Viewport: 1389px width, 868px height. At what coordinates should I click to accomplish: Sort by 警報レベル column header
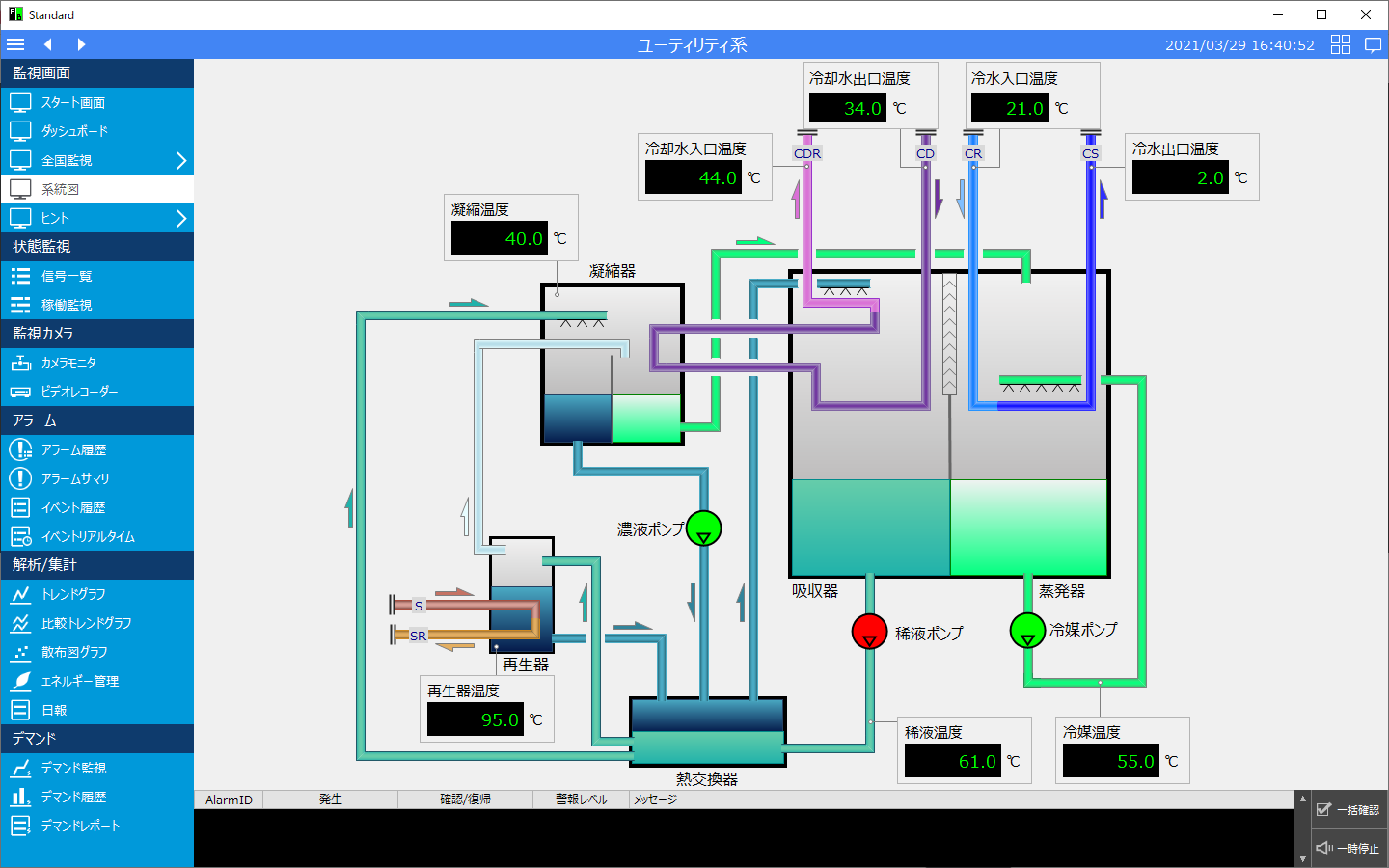pyautogui.click(x=582, y=800)
